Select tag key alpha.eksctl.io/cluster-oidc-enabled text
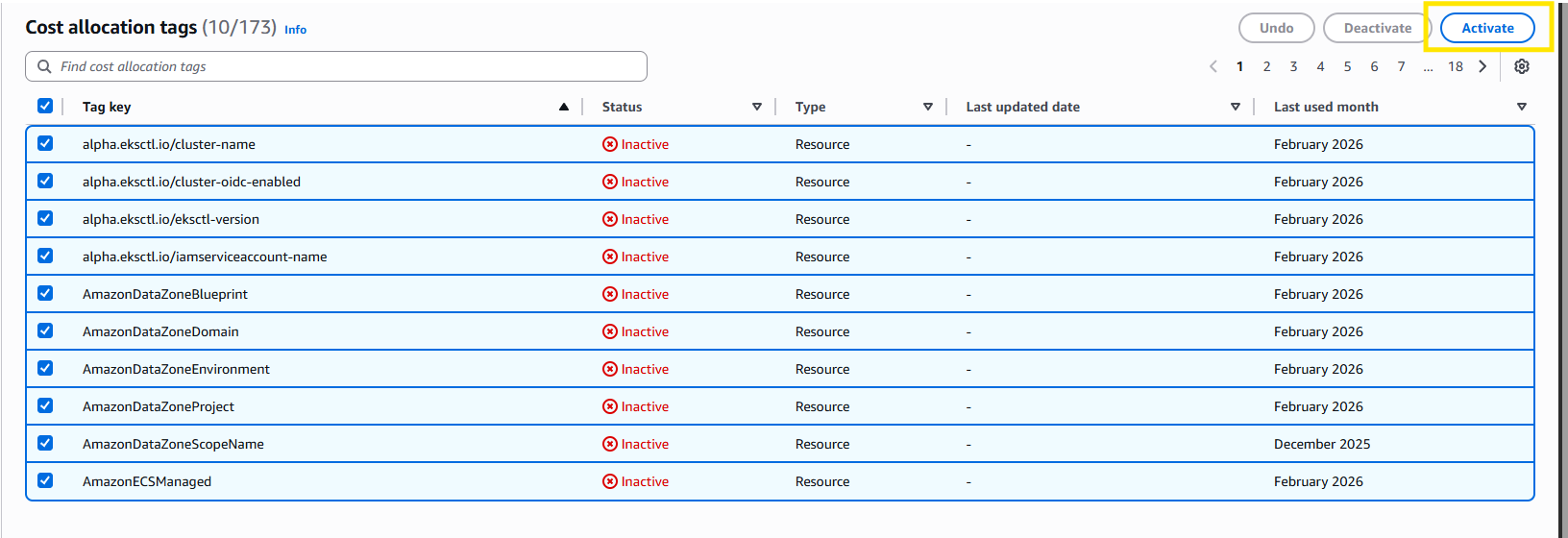The width and height of the screenshot is (1568, 538). tap(191, 182)
